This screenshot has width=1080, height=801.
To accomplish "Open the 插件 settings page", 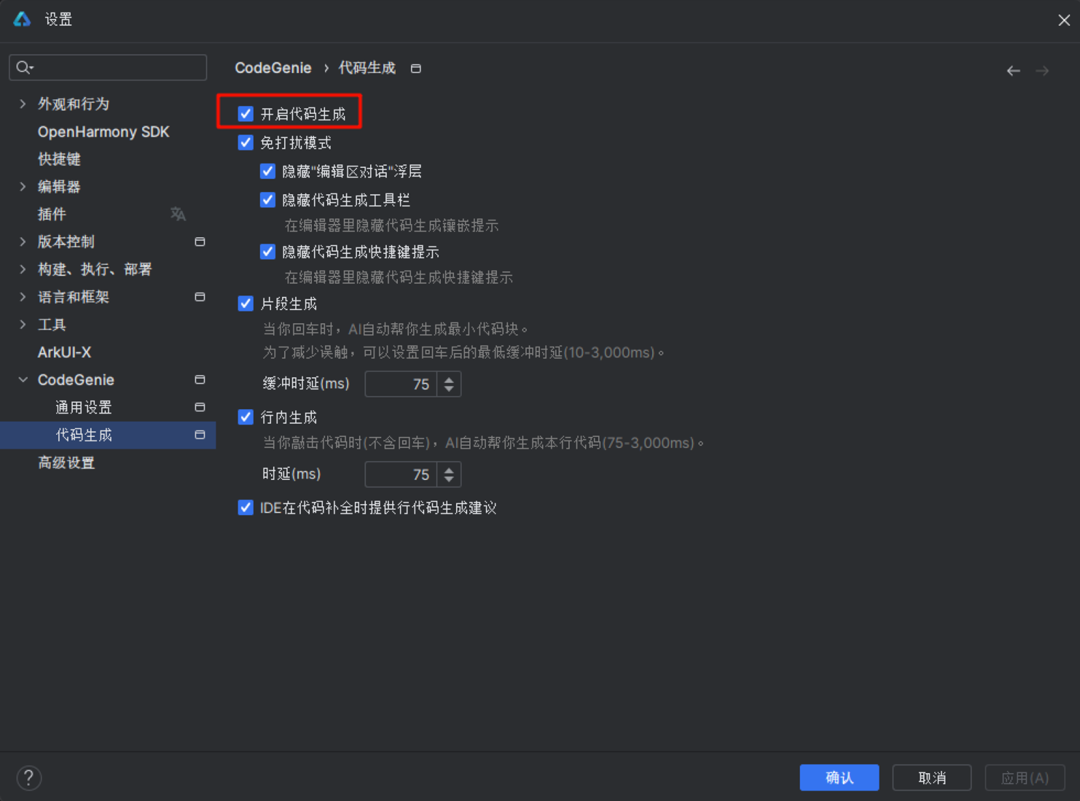I will tap(52, 214).
